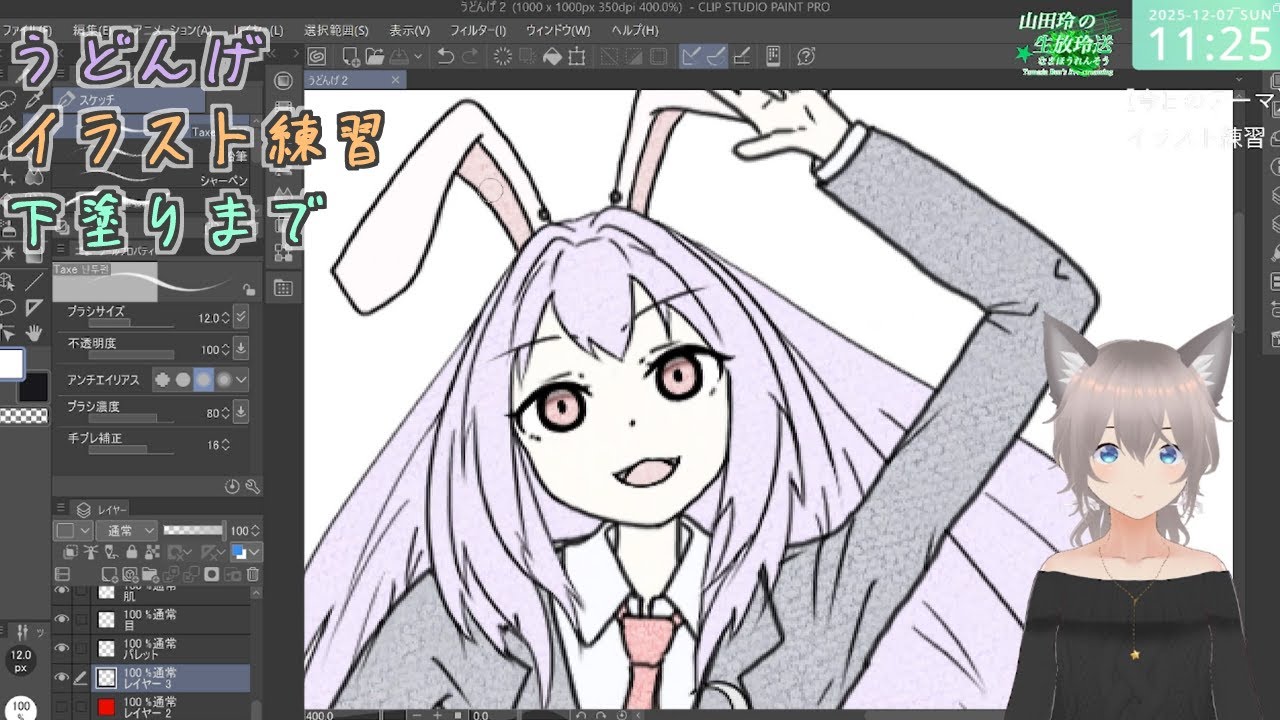Click the fill bucket toolbar icon
The image size is (1280, 720).
[x=551, y=57]
